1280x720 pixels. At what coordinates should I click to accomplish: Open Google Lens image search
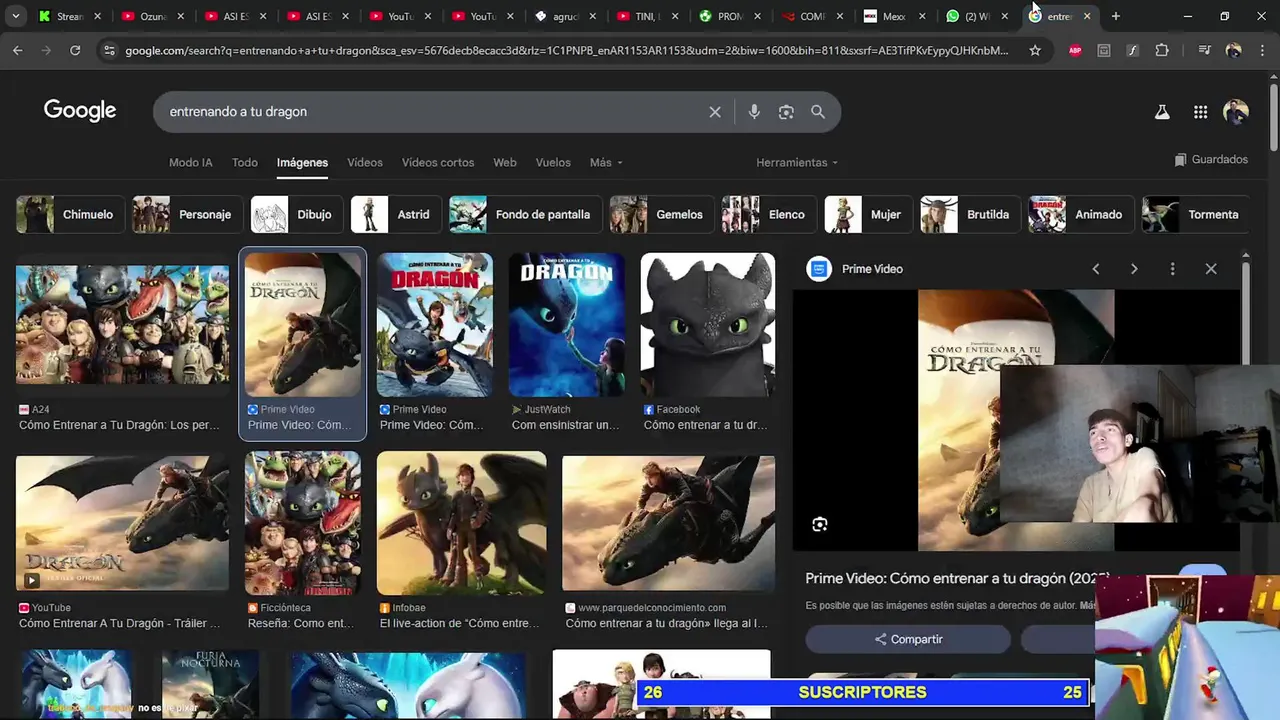pyautogui.click(x=786, y=112)
